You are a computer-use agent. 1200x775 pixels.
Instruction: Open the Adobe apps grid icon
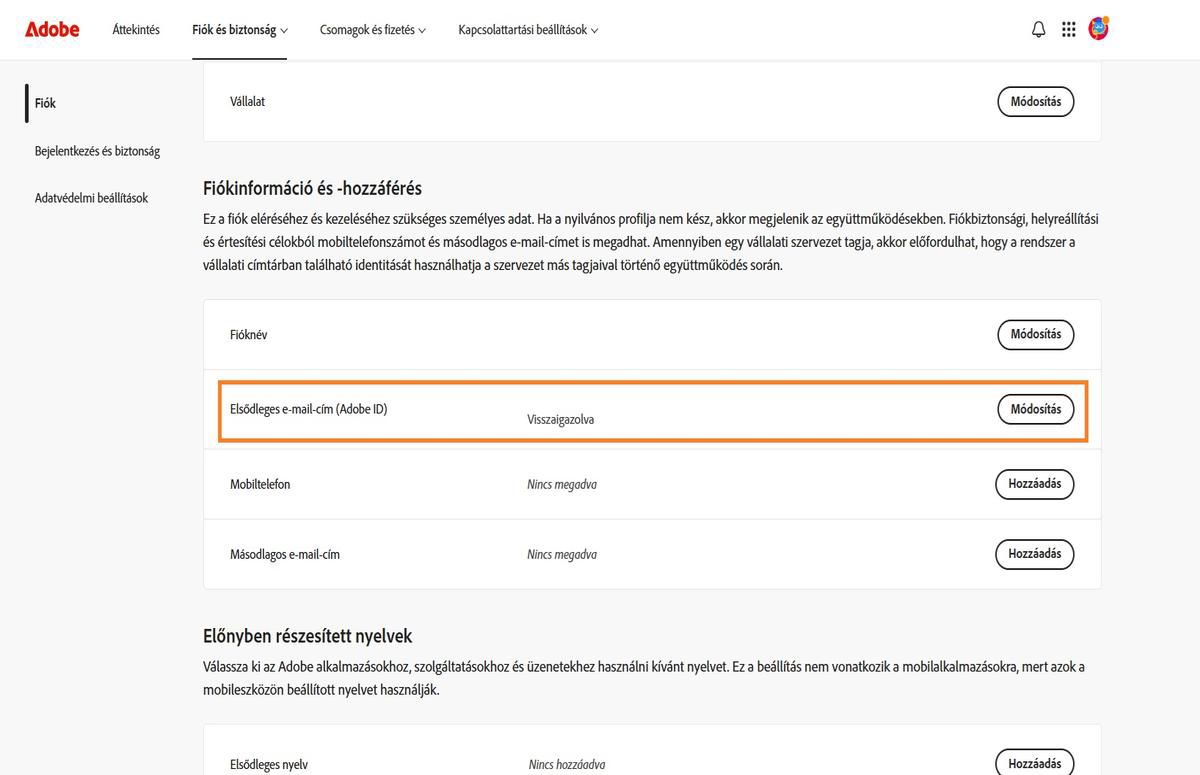(x=1068, y=29)
